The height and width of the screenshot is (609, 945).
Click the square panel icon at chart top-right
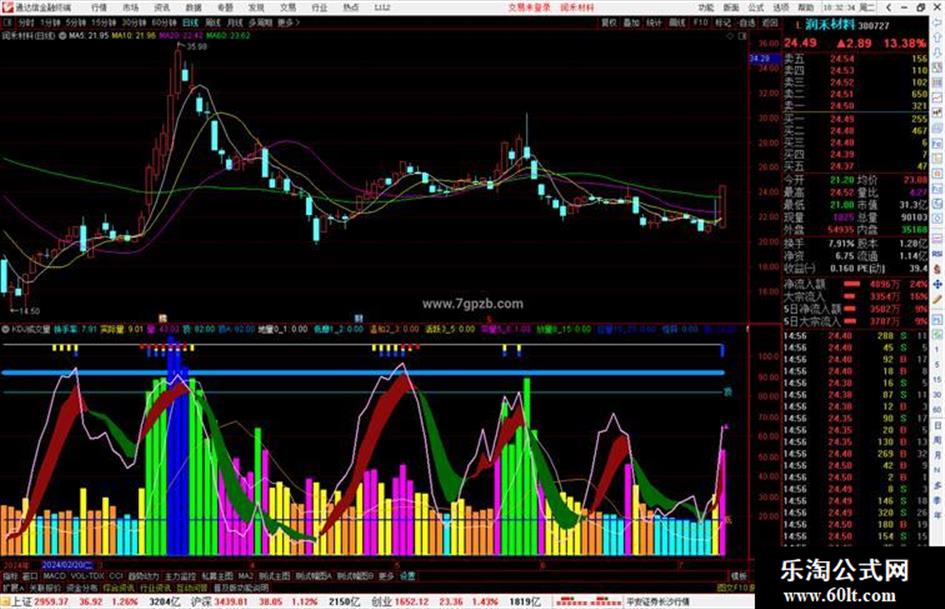click(742, 36)
